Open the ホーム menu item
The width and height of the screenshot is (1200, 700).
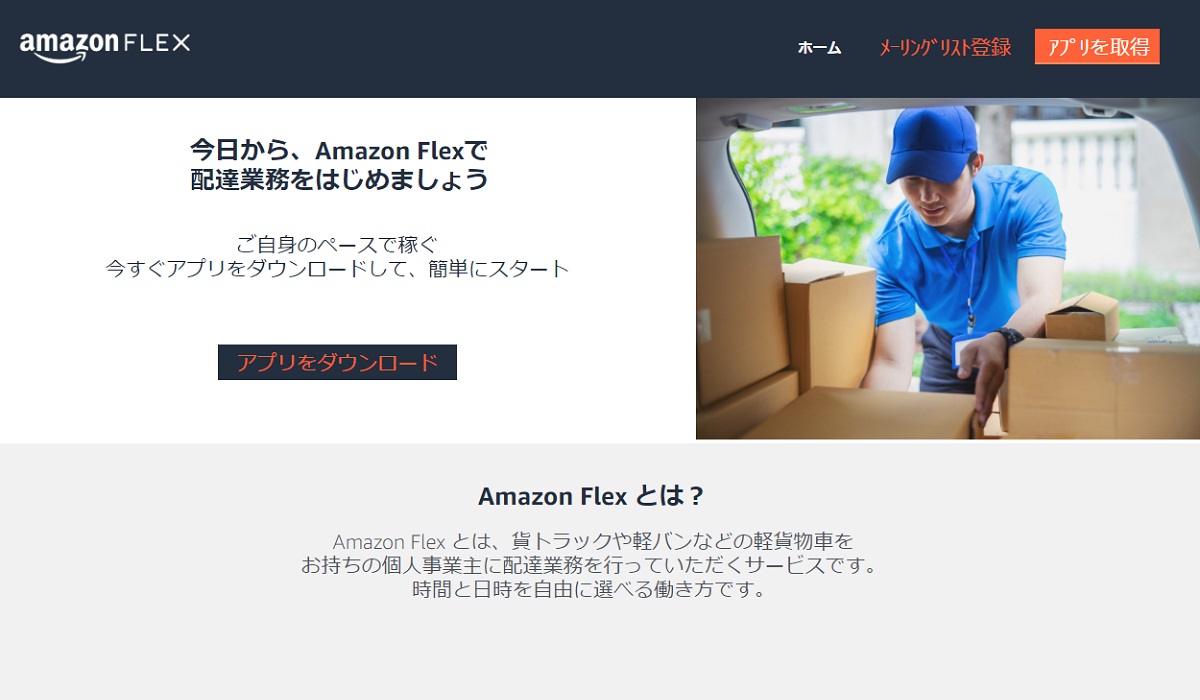819,47
